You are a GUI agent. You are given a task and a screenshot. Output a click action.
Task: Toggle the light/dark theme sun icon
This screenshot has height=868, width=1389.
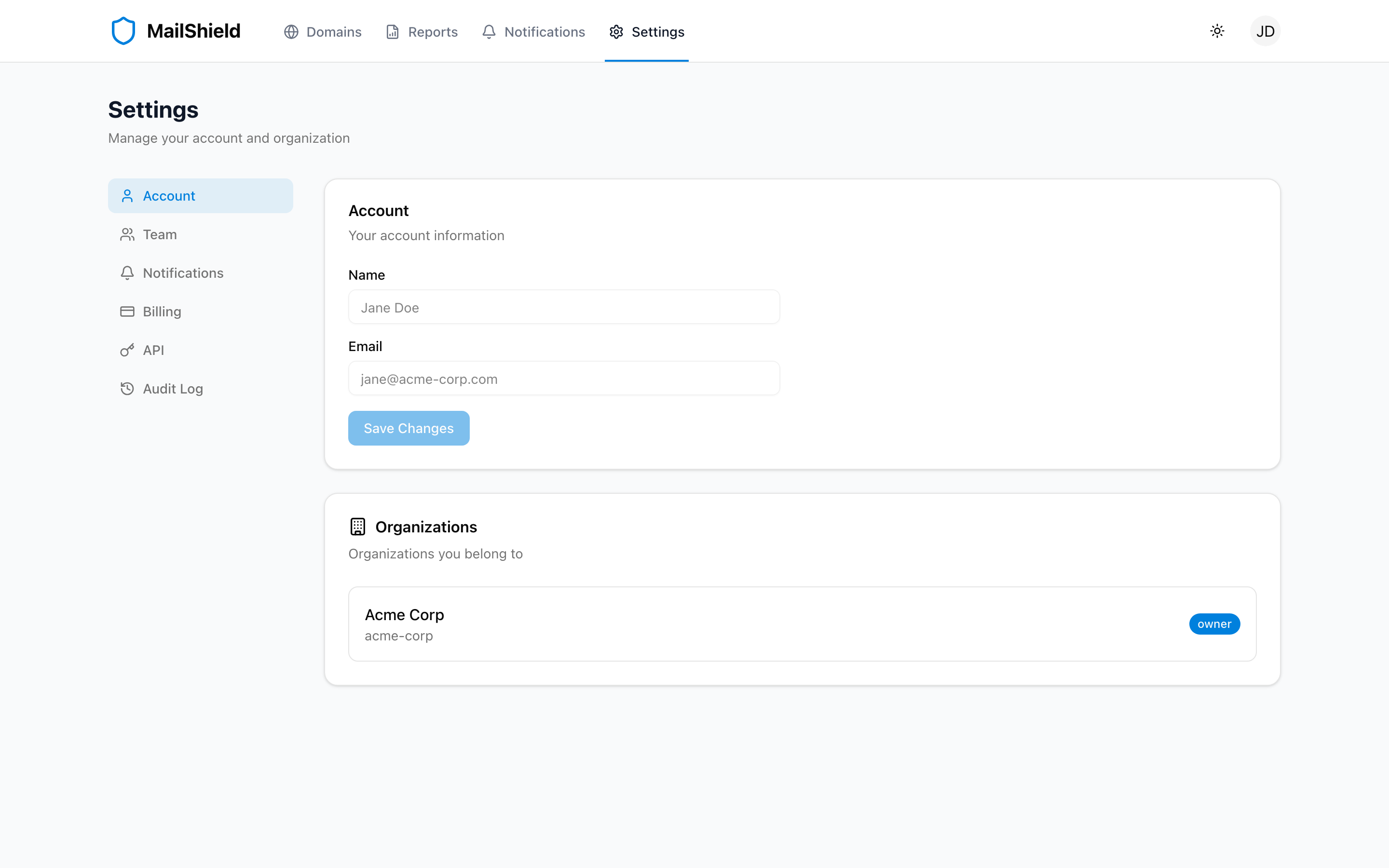tap(1217, 30)
